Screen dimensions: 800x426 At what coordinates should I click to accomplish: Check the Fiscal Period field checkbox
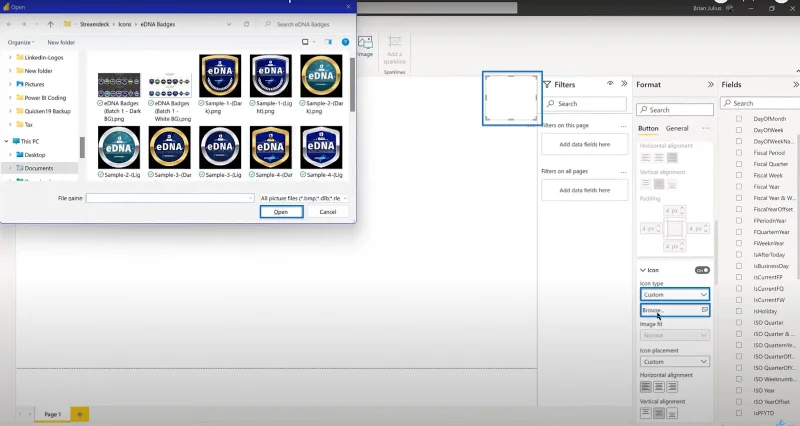point(739,153)
